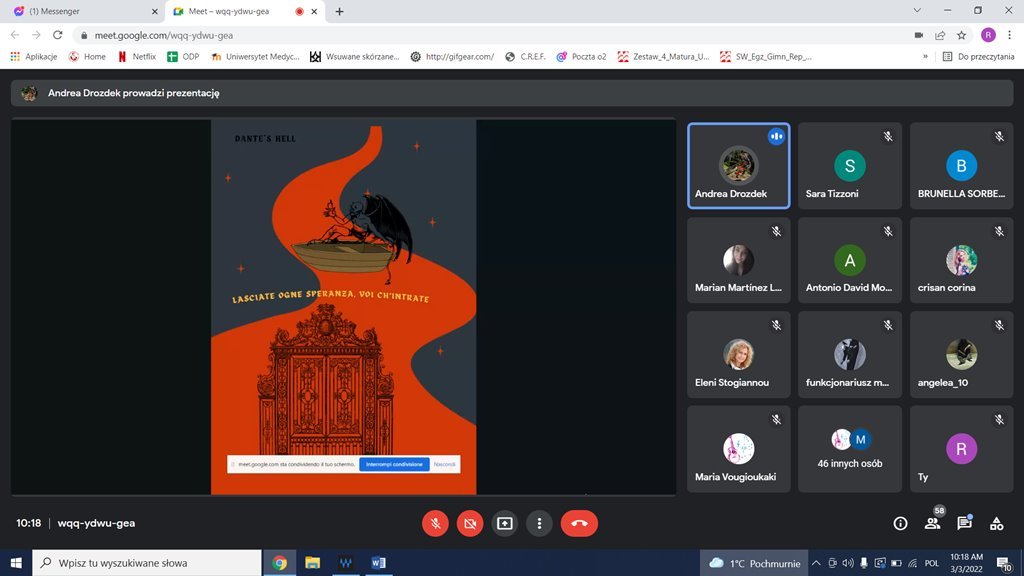
Task: Open the Do przeczytania reading list
Action: click(x=978, y=57)
